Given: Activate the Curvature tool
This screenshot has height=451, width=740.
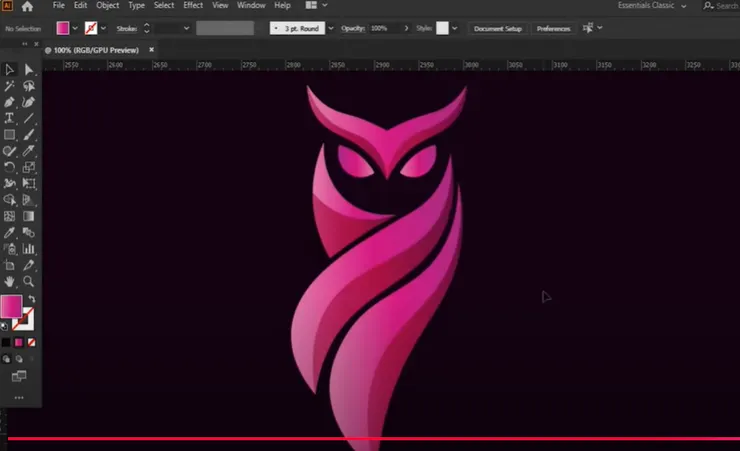Looking at the screenshot, I should 29,102.
